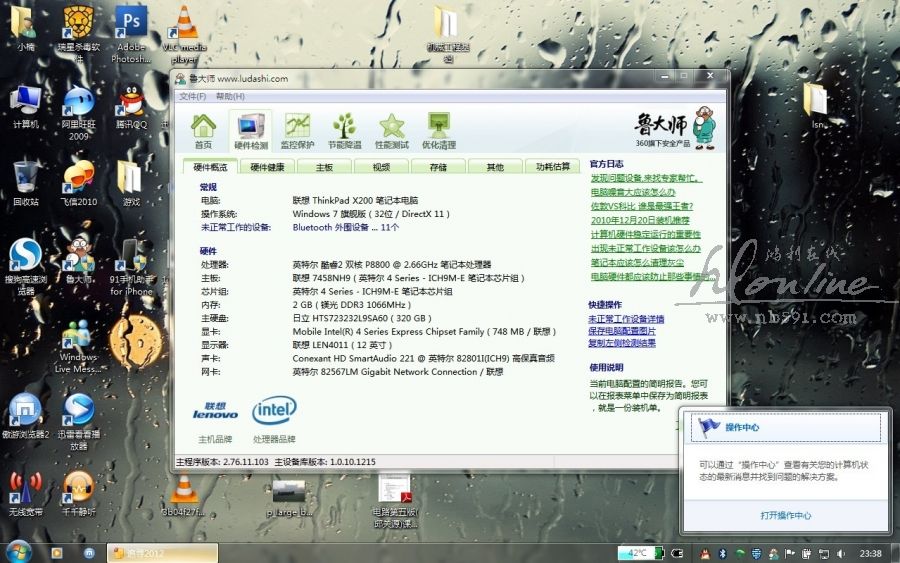
Task: Click the Lenovo brand logo
Action: pyautogui.click(x=215, y=410)
